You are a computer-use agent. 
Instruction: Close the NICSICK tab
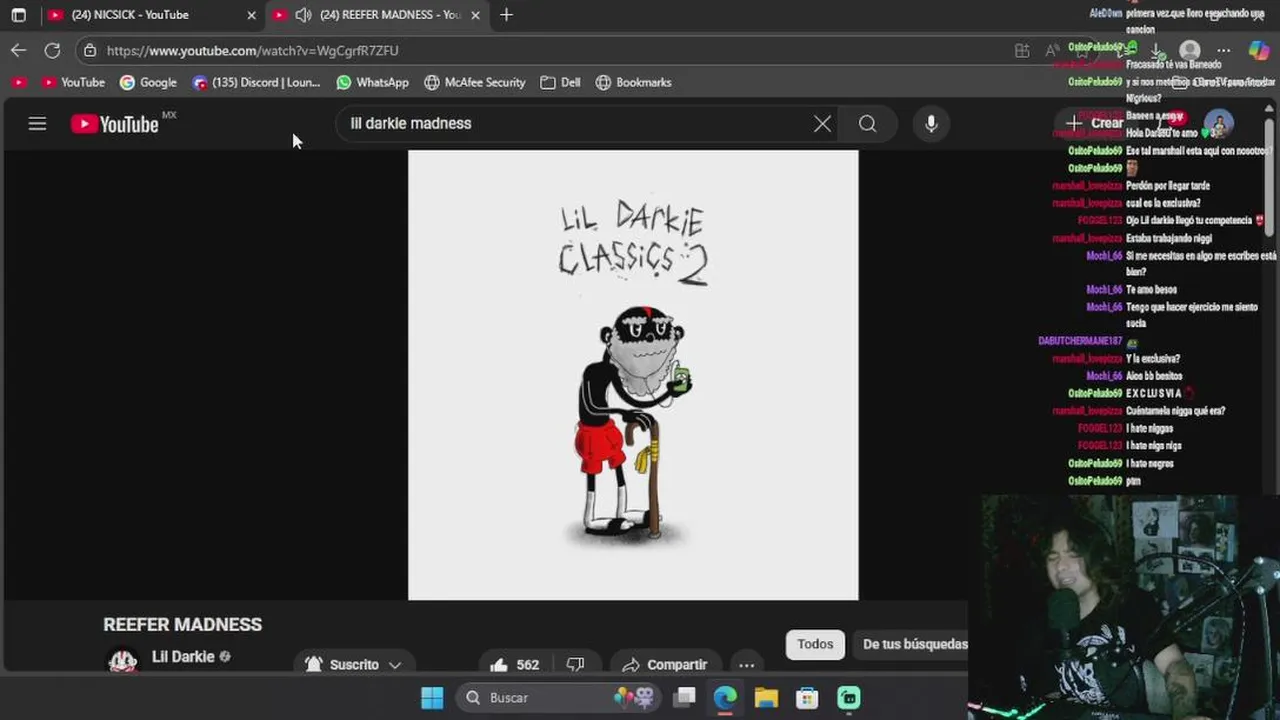(251, 15)
